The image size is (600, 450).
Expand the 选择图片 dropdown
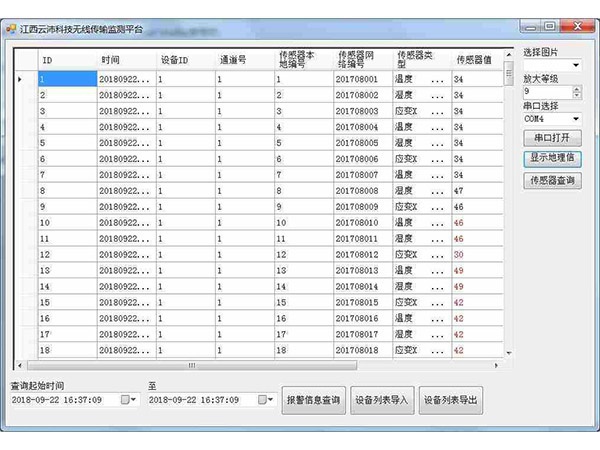575,65
